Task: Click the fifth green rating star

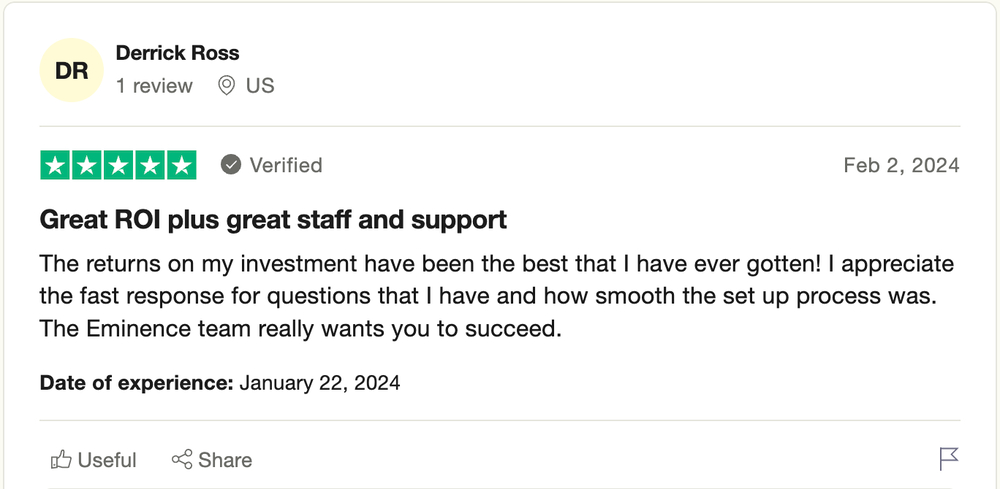Action: tap(181, 165)
